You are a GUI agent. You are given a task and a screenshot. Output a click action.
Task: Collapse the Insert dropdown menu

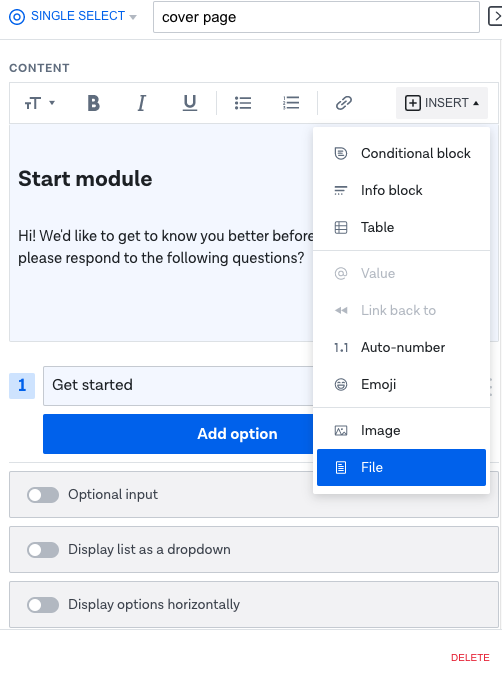[442, 103]
